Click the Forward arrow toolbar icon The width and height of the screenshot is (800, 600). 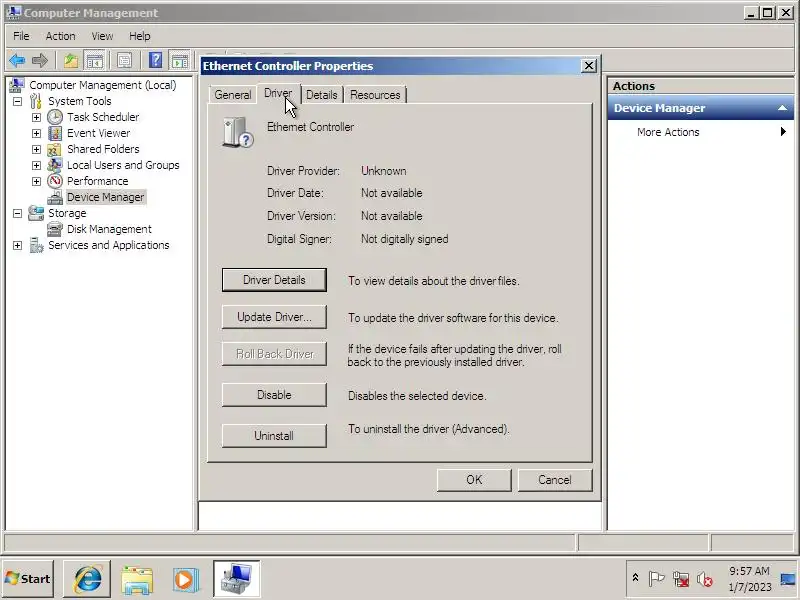pos(40,61)
